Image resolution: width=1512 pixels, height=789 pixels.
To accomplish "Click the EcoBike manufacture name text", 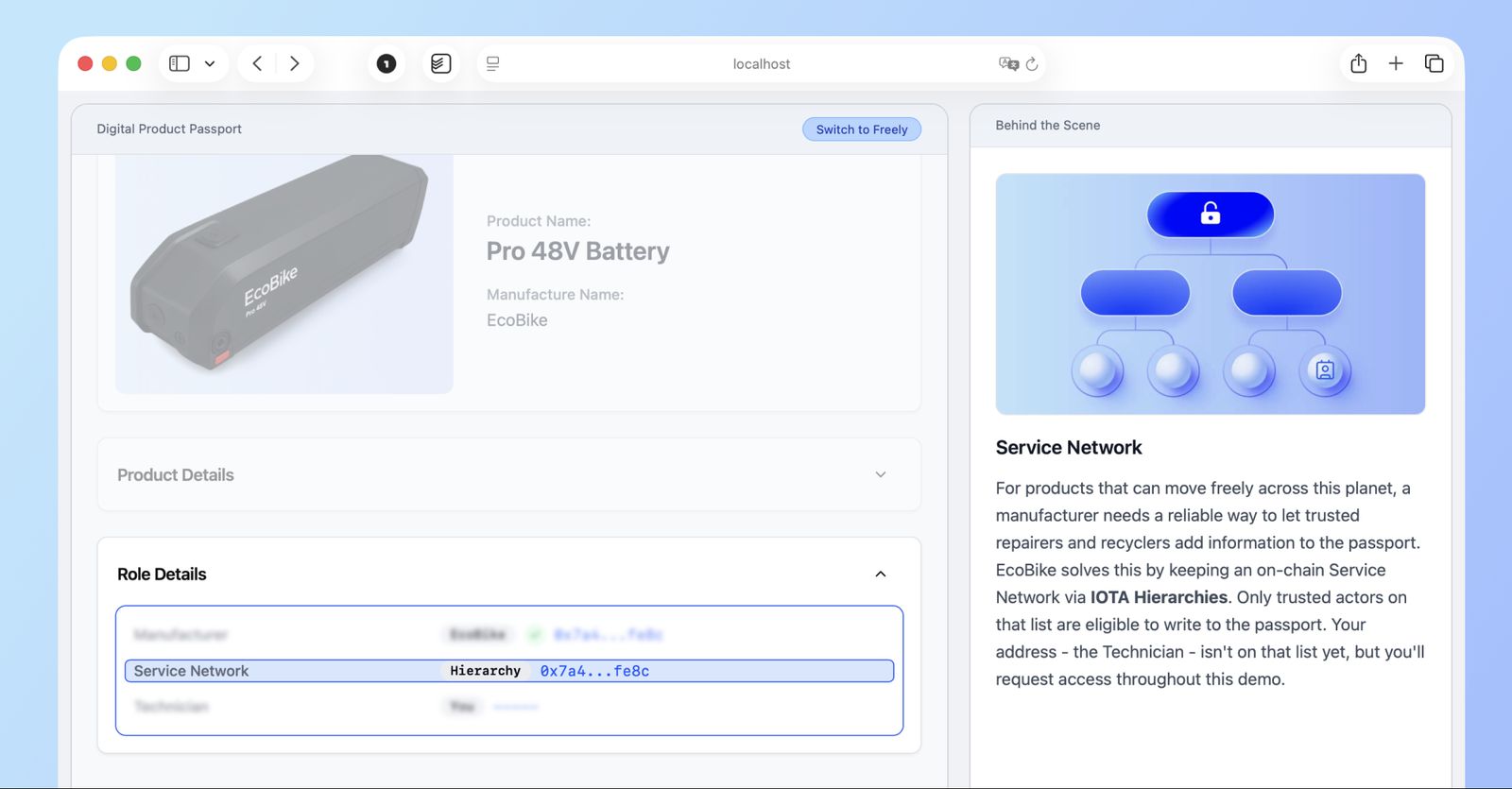I will [517, 320].
